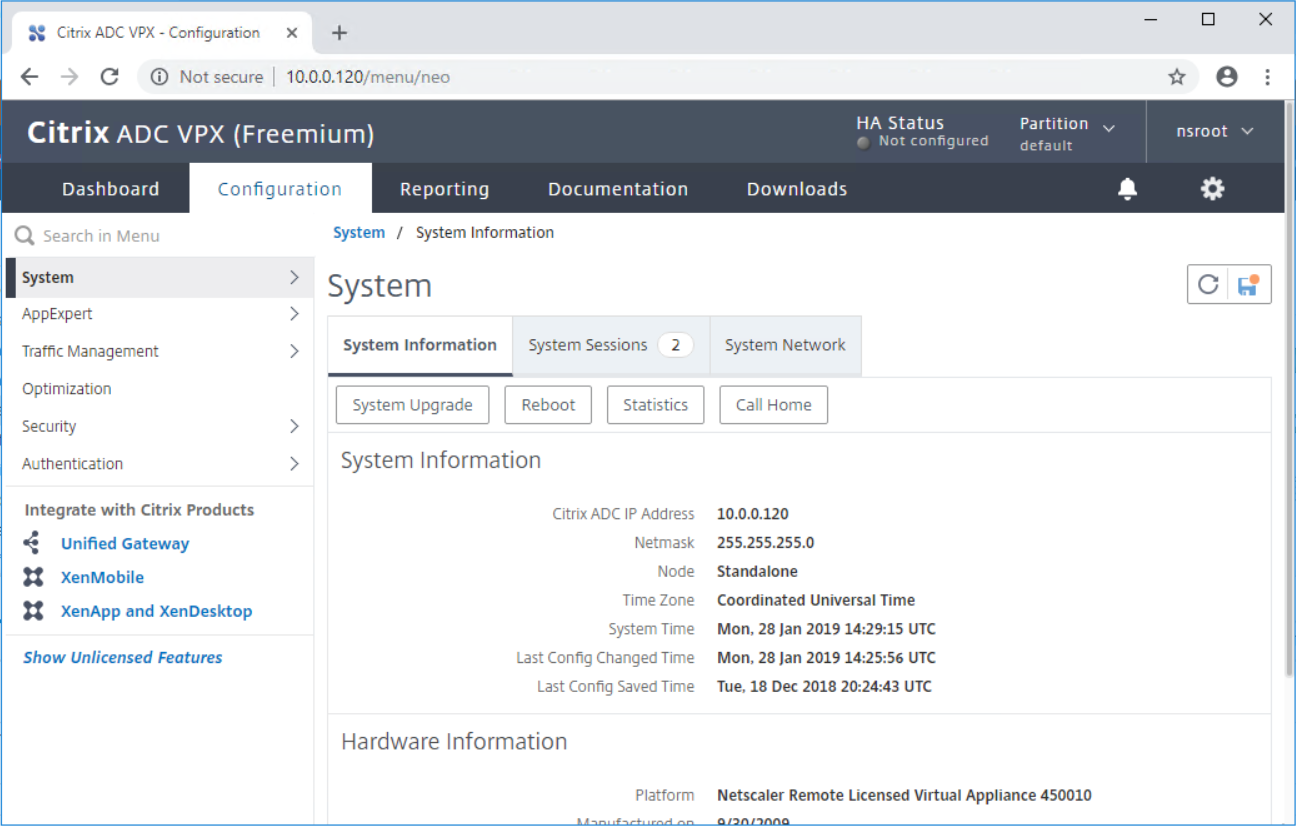
Task: Bookmark this page with the star icon
Action: pos(1177,77)
